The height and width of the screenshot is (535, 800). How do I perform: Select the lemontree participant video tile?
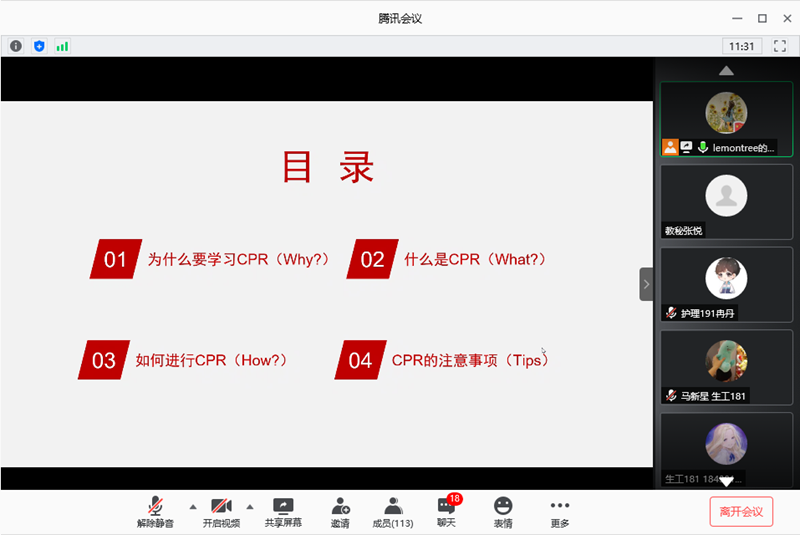[x=726, y=119]
